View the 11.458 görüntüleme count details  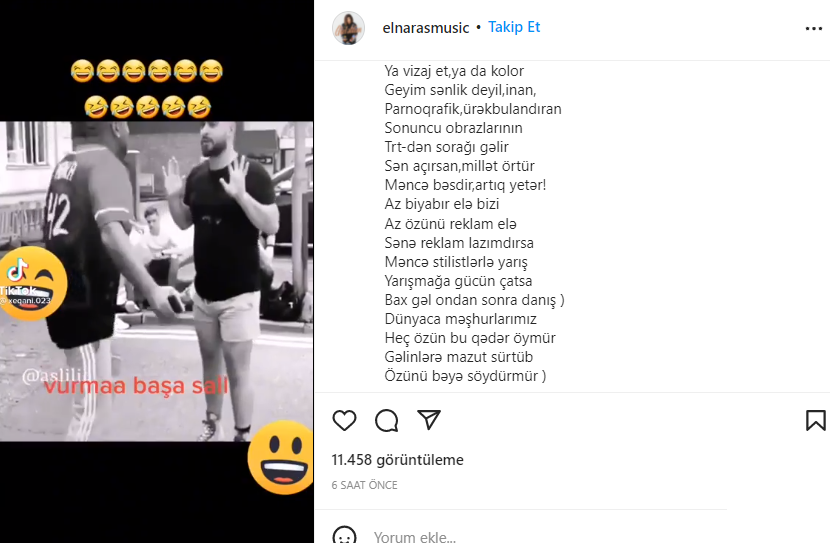pos(398,460)
